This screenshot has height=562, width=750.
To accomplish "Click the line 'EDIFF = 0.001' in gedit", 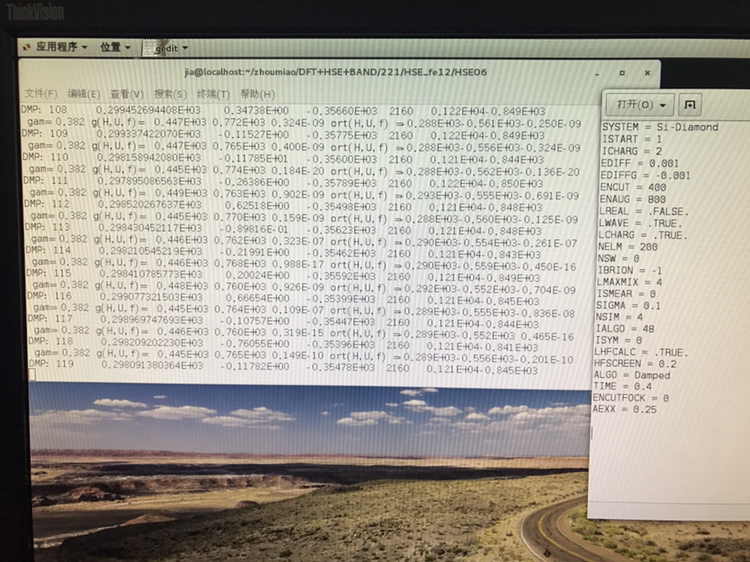I will 640,163.
